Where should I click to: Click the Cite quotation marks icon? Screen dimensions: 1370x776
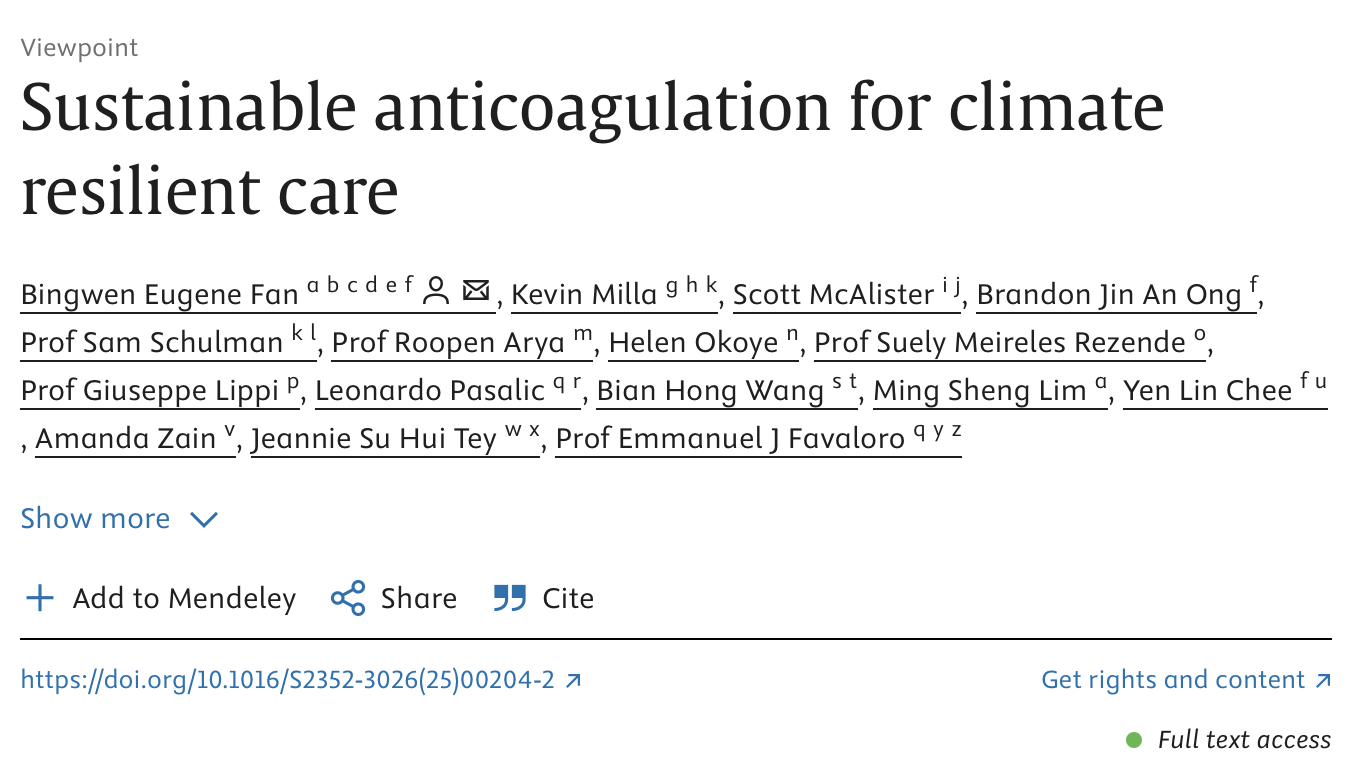pyautogui.click(x=510, y=598)
